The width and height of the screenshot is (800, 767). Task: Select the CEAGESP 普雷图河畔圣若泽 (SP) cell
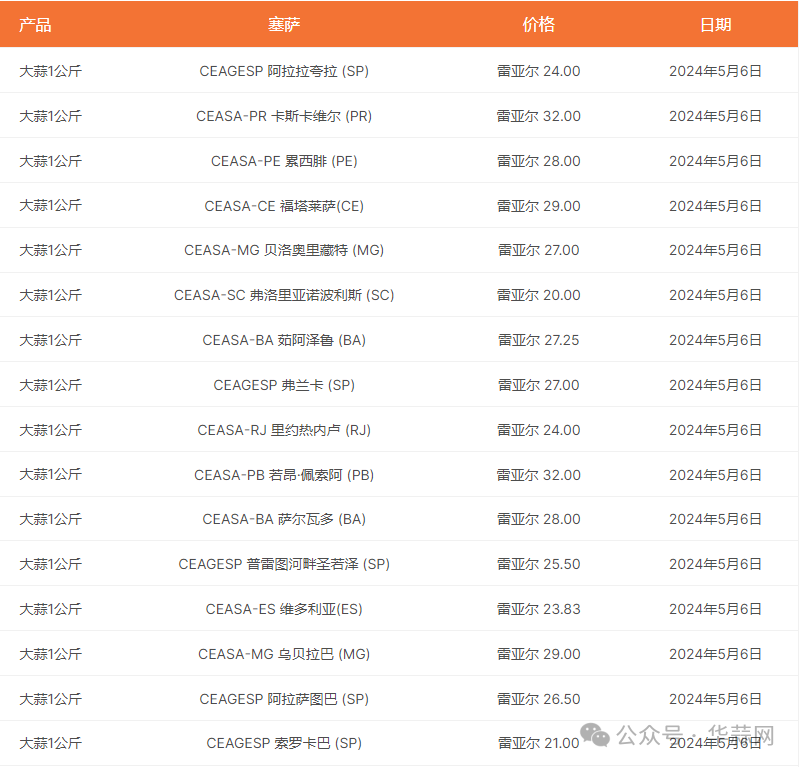tap(284, 564)
